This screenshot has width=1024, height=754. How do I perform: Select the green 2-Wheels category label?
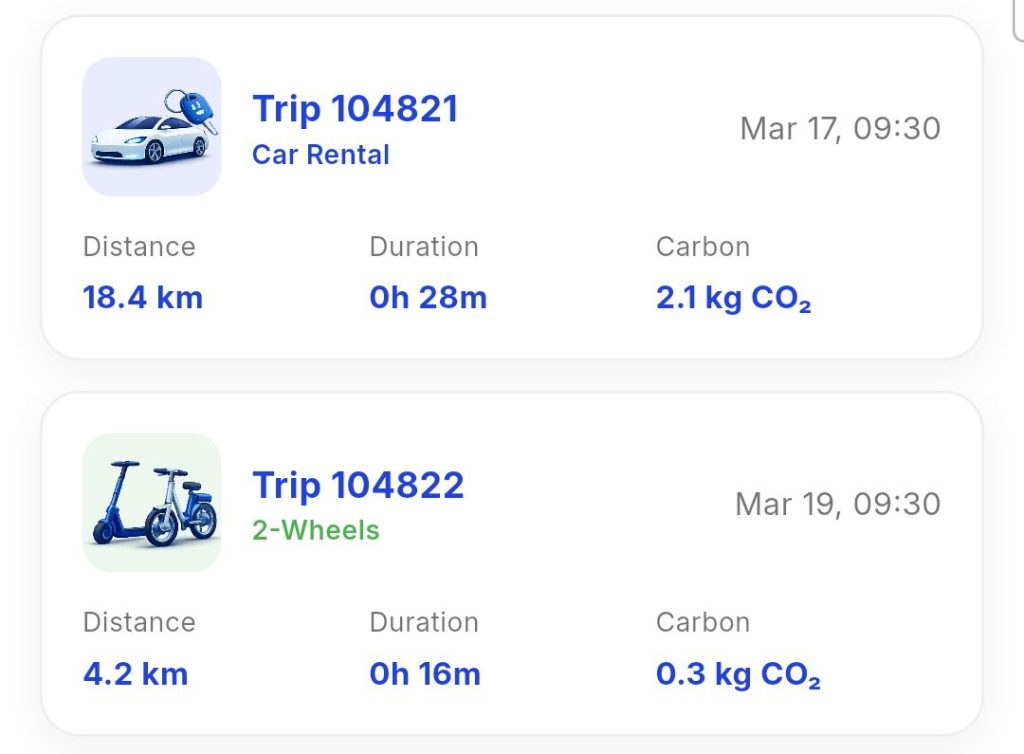pos(316,530)
